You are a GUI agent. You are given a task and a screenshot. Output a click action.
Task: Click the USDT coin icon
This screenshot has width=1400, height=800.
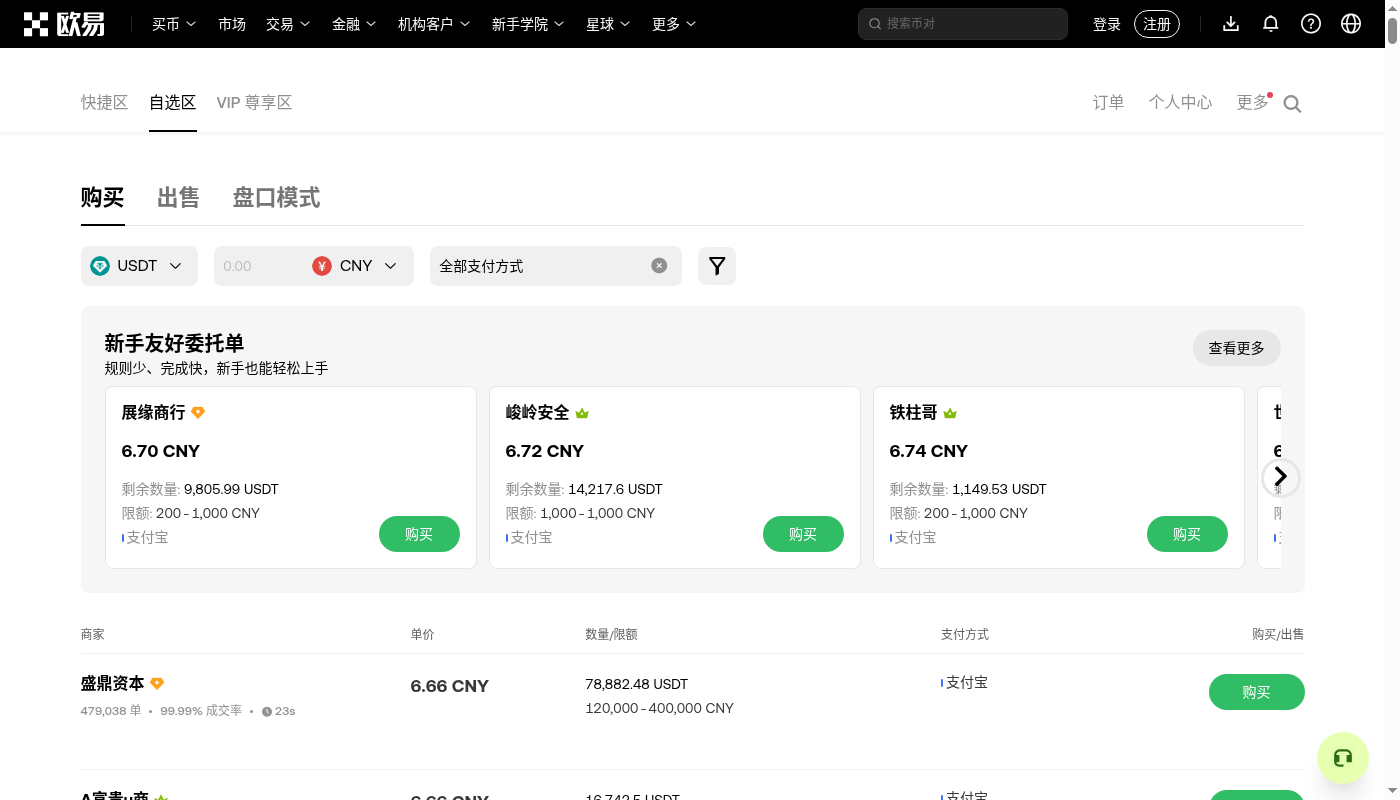[100, 266]
